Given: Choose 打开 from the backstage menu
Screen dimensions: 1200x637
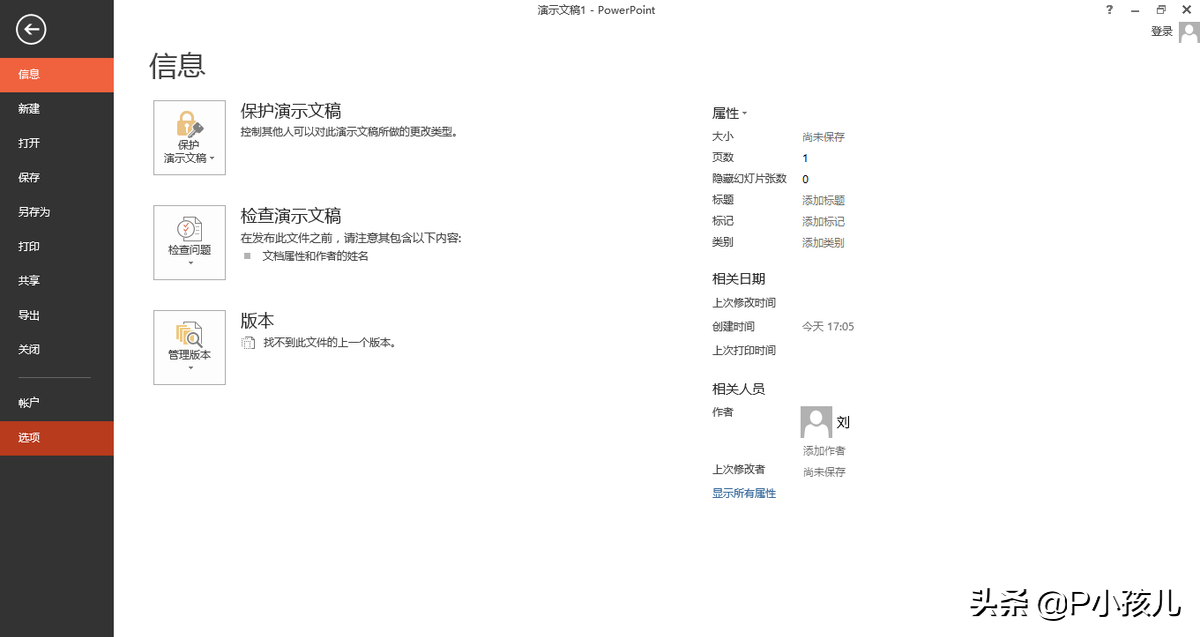Looking at the screenshot, I should pyautogui.click(x=57, y=144).
